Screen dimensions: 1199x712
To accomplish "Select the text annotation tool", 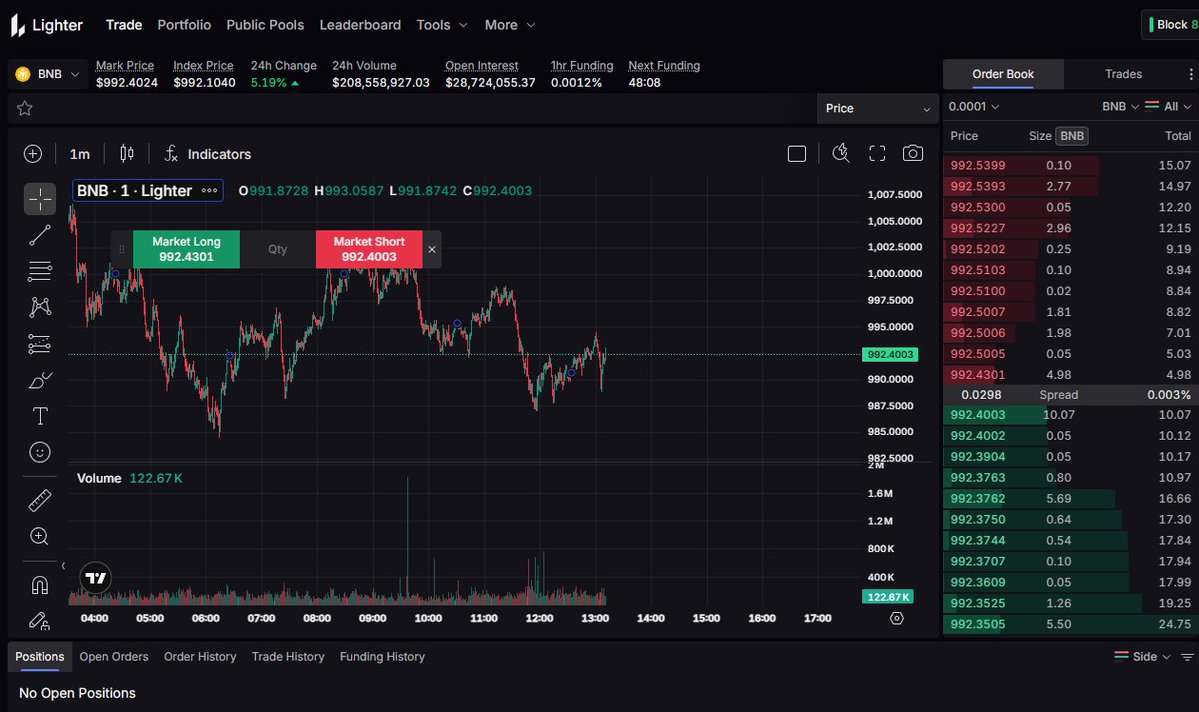I will click(x=39, y=415).
